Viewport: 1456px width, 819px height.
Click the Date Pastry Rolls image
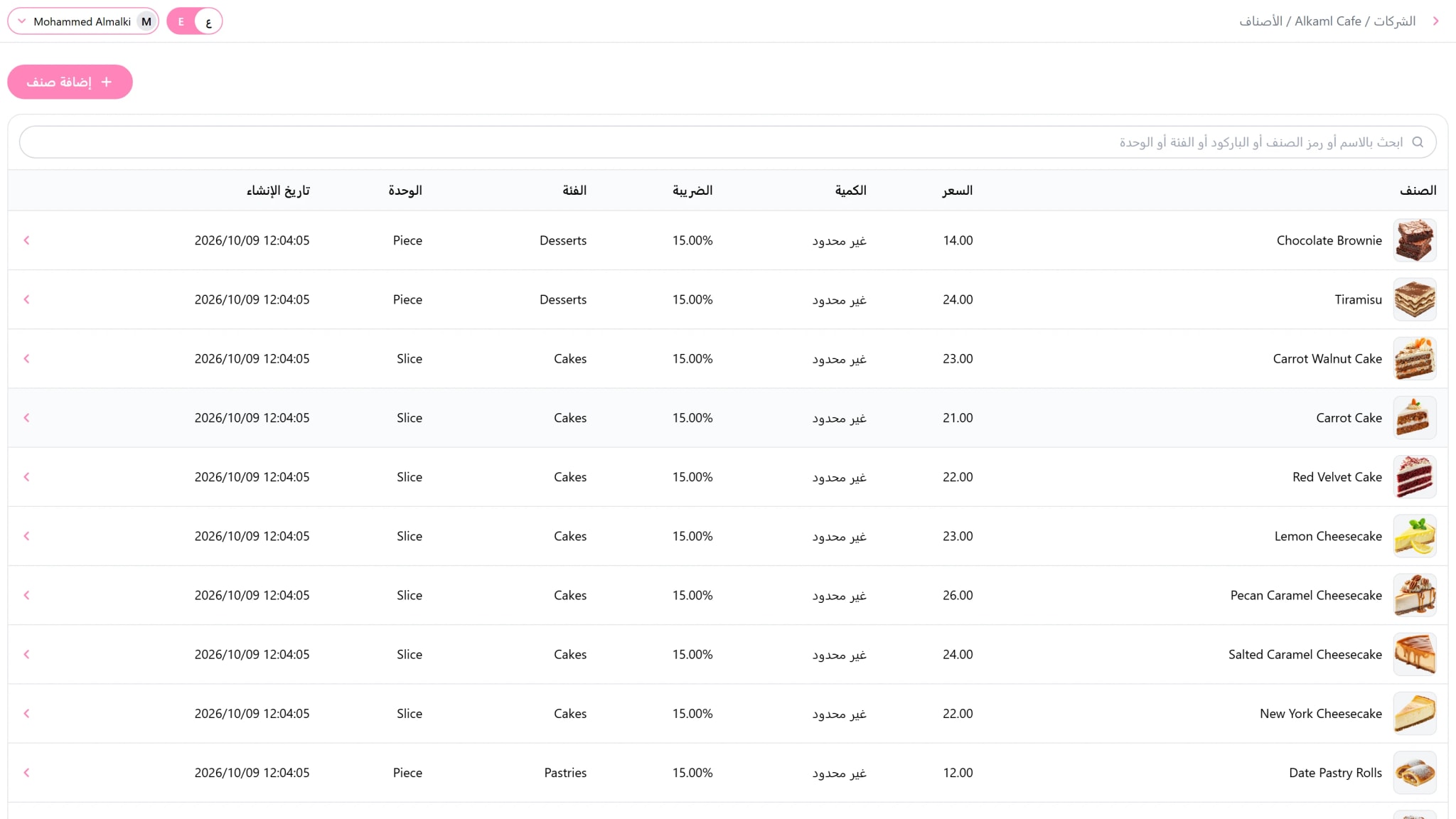(1415, 773)
